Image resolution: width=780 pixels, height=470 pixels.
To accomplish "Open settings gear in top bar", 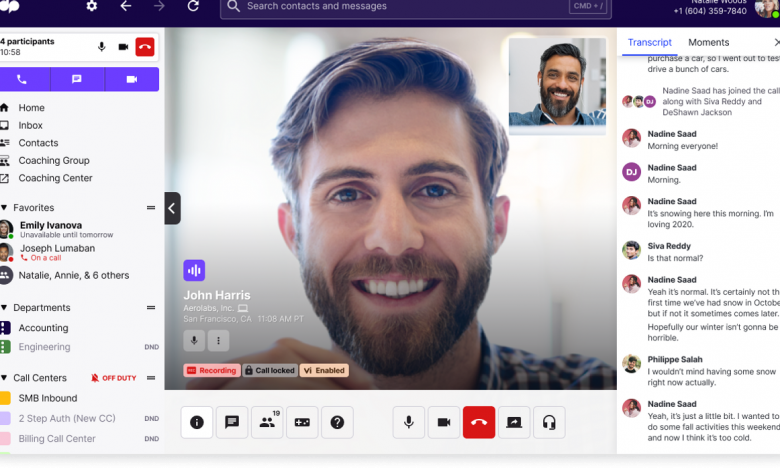I will point(92,6).
